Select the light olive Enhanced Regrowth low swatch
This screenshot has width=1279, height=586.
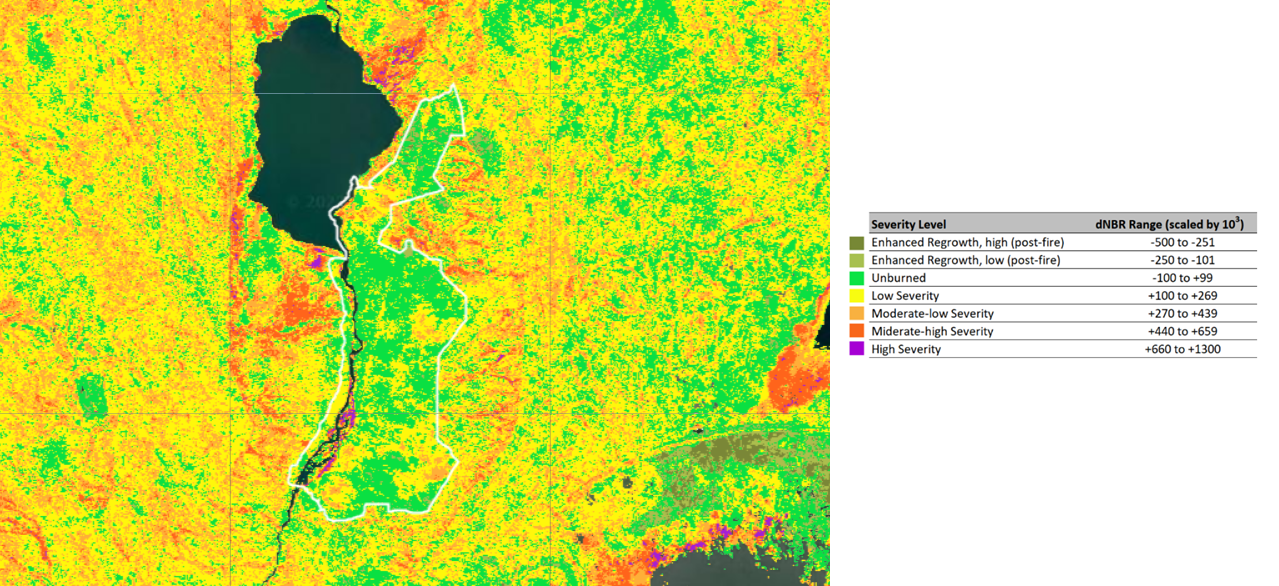click(x=856, y=260)
